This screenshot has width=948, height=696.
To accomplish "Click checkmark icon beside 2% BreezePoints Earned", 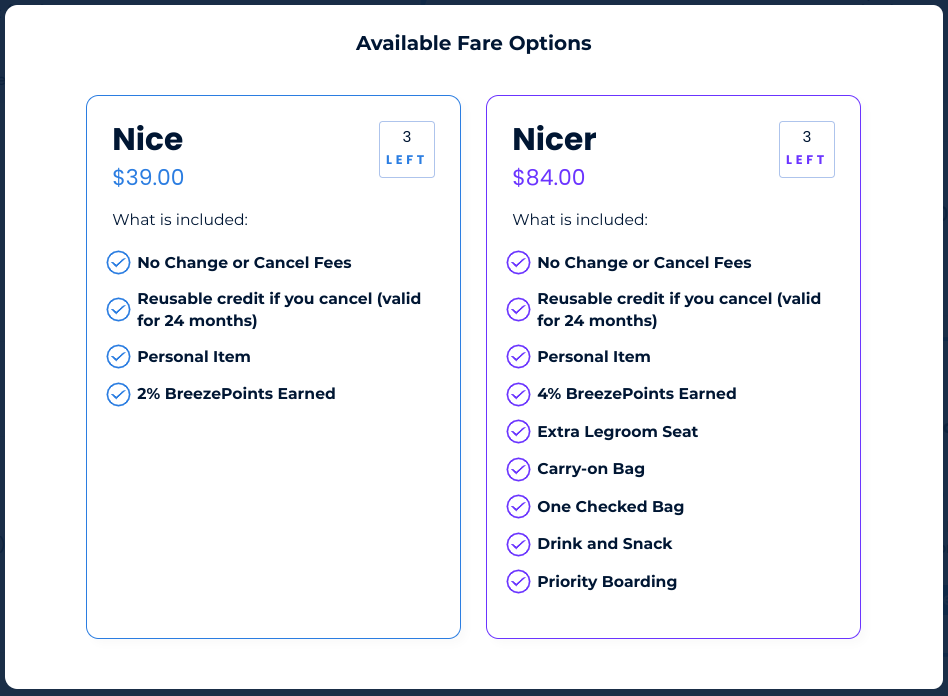I will pyautogui.click(x=118, y=394).
